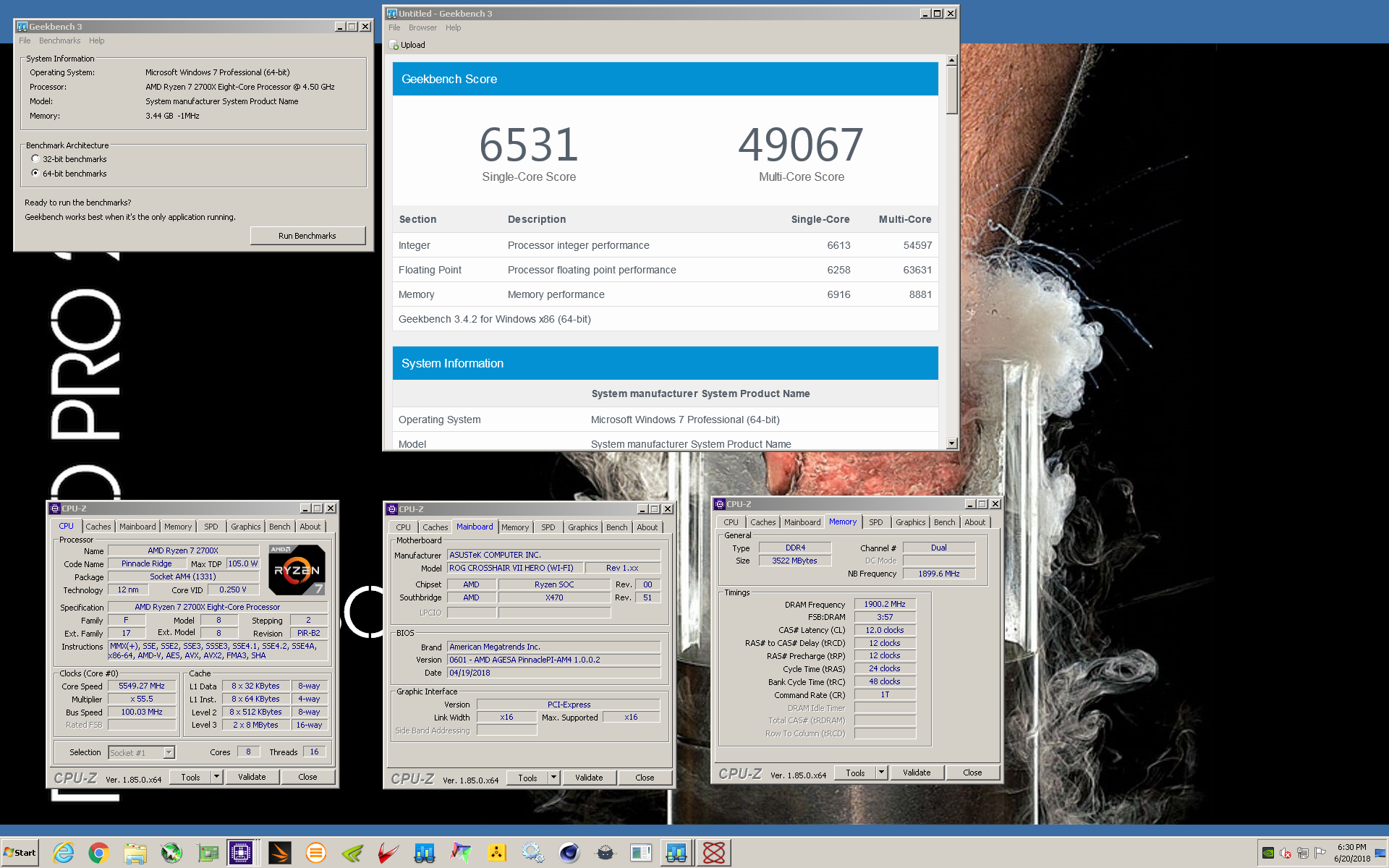This screenshot has width=1389, height=868.
Task: Select 32-bit benchmarks option
Action: [x=69, y=159]
